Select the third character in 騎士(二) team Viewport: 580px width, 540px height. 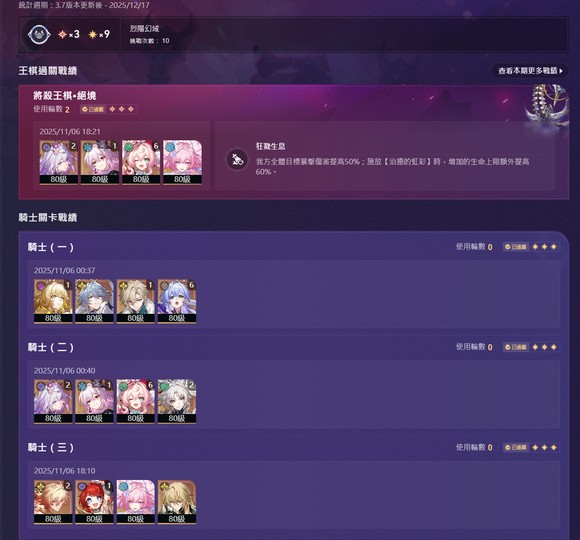[x=135, y=401]
